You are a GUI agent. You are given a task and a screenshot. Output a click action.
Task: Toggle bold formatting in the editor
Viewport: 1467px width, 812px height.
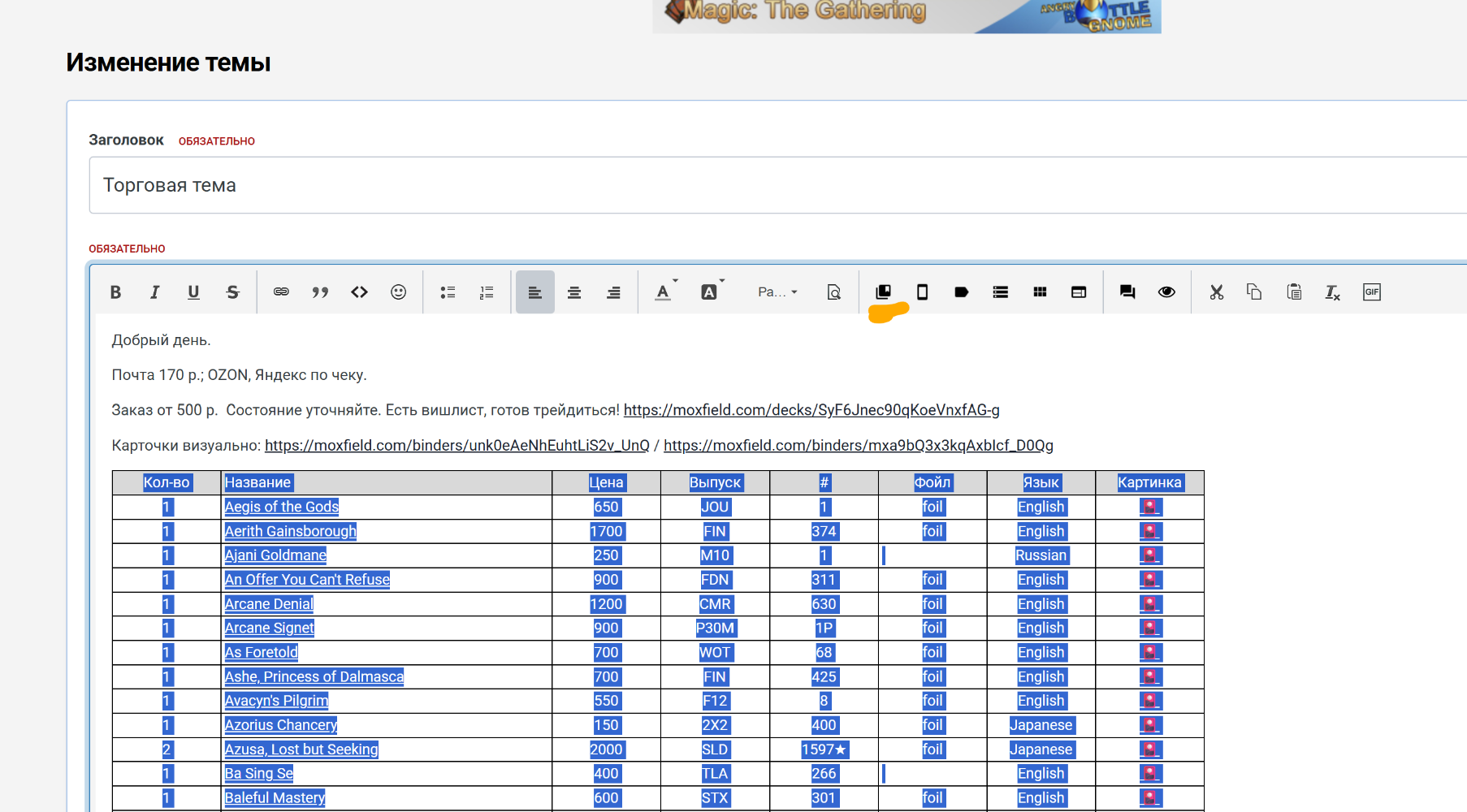115,292
